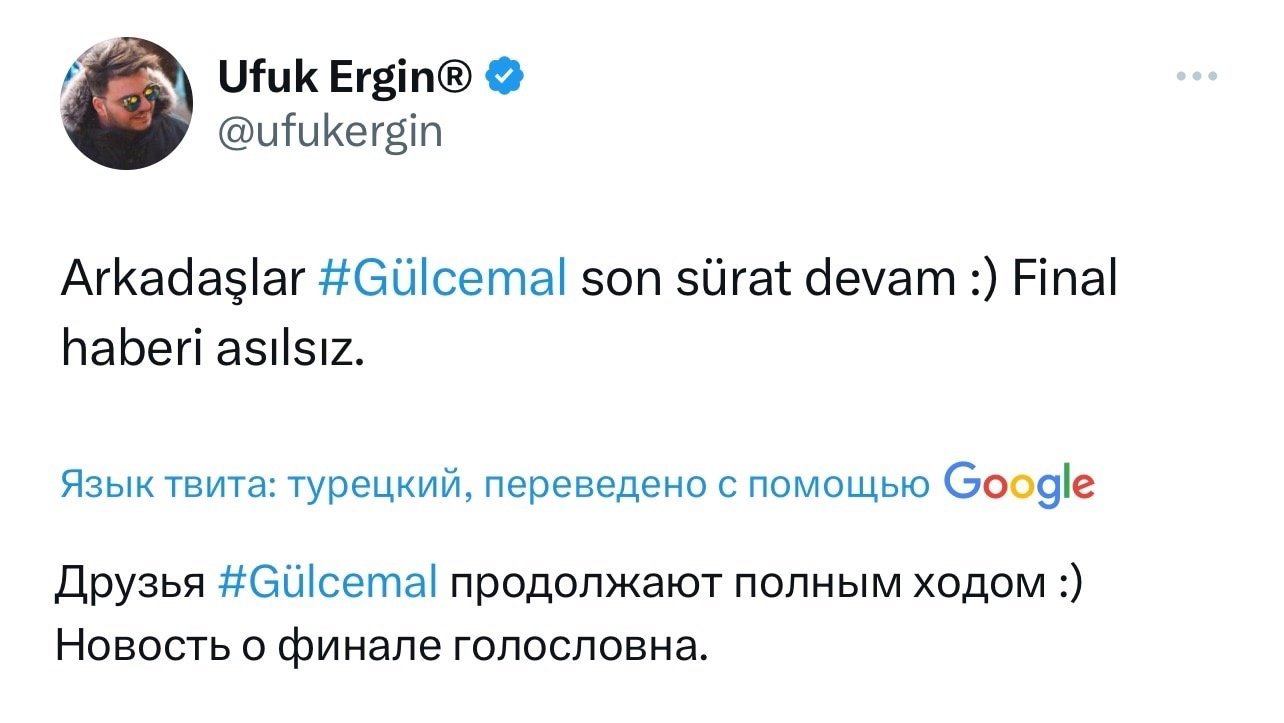
Task: Click the word "Final" in the tweet
Action: tap(1063, 281)
